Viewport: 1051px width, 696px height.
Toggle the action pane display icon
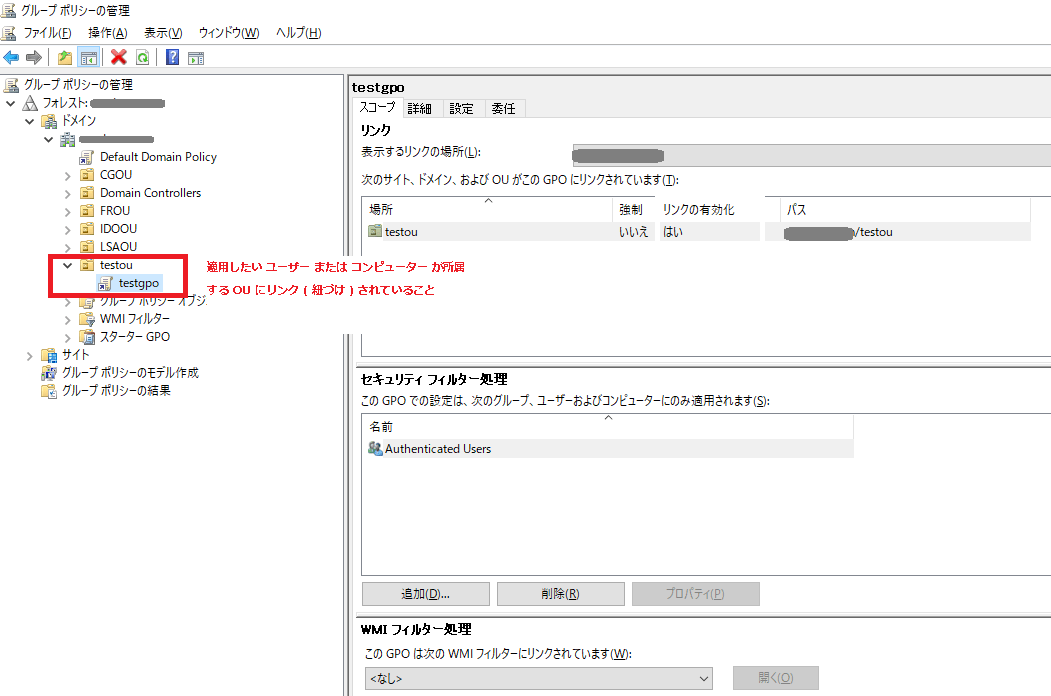coord(196,57)
